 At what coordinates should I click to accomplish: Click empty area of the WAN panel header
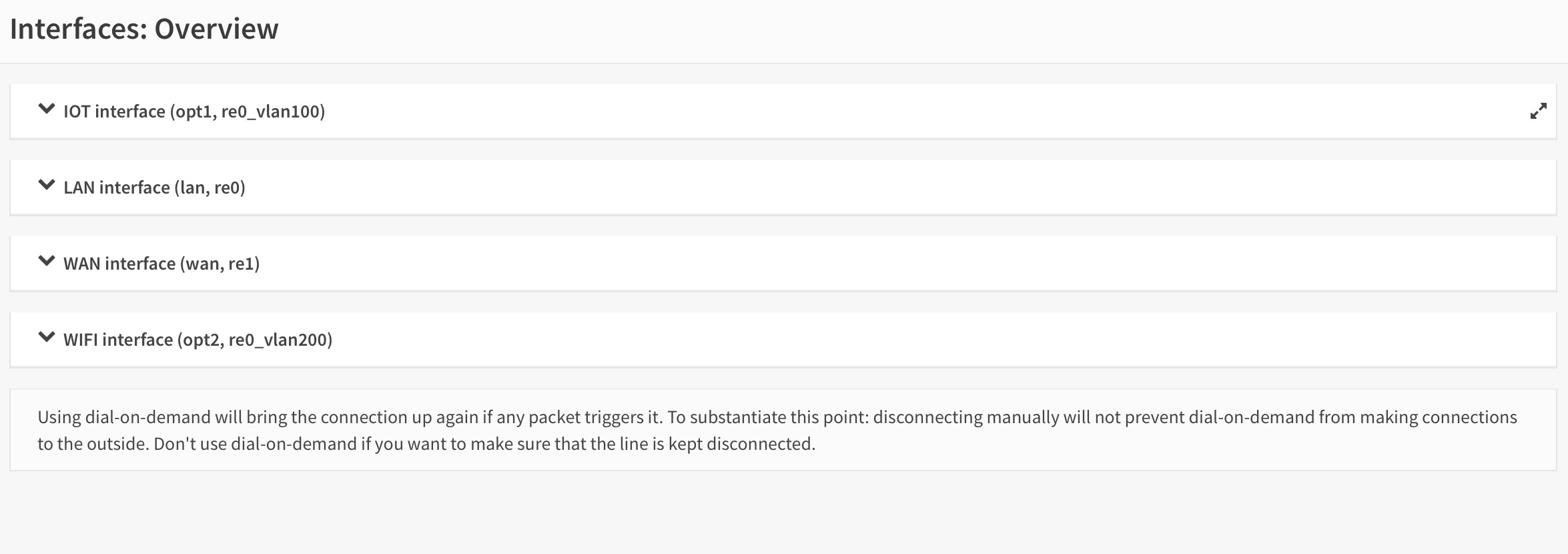pyautogui.click(x=867, y=264)
